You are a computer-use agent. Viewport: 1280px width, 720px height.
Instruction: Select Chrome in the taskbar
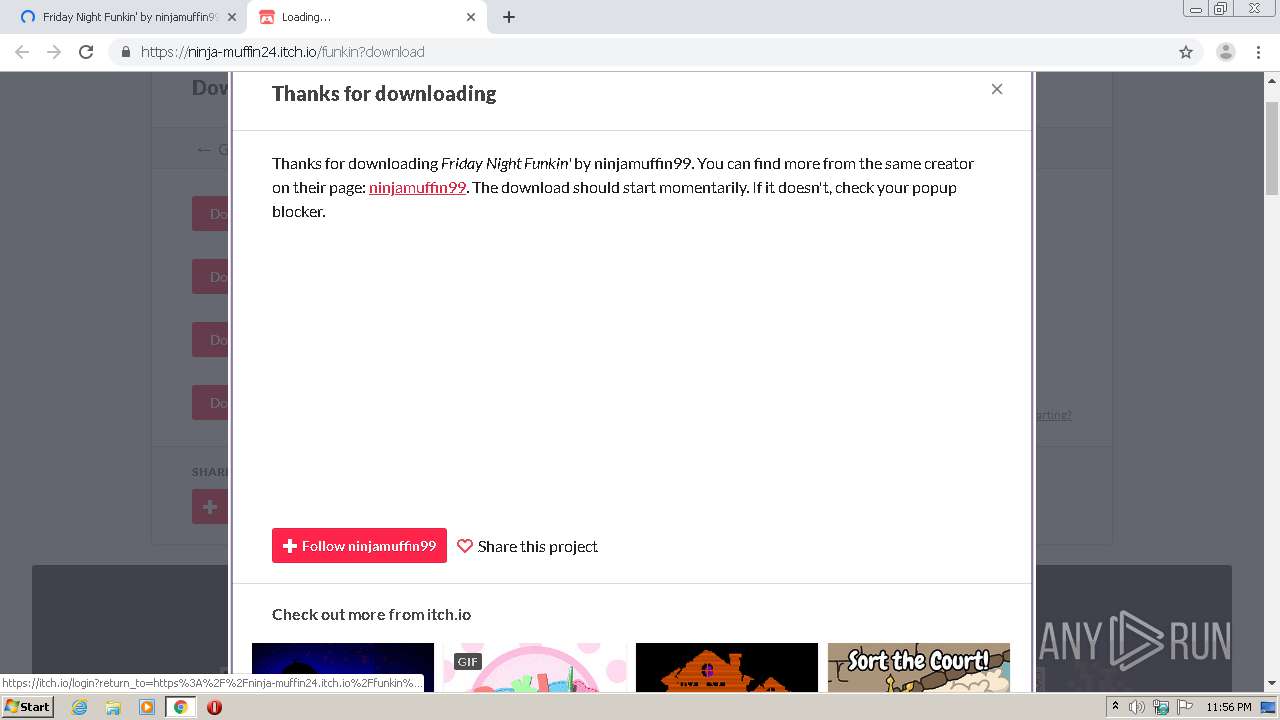(180, 707)
